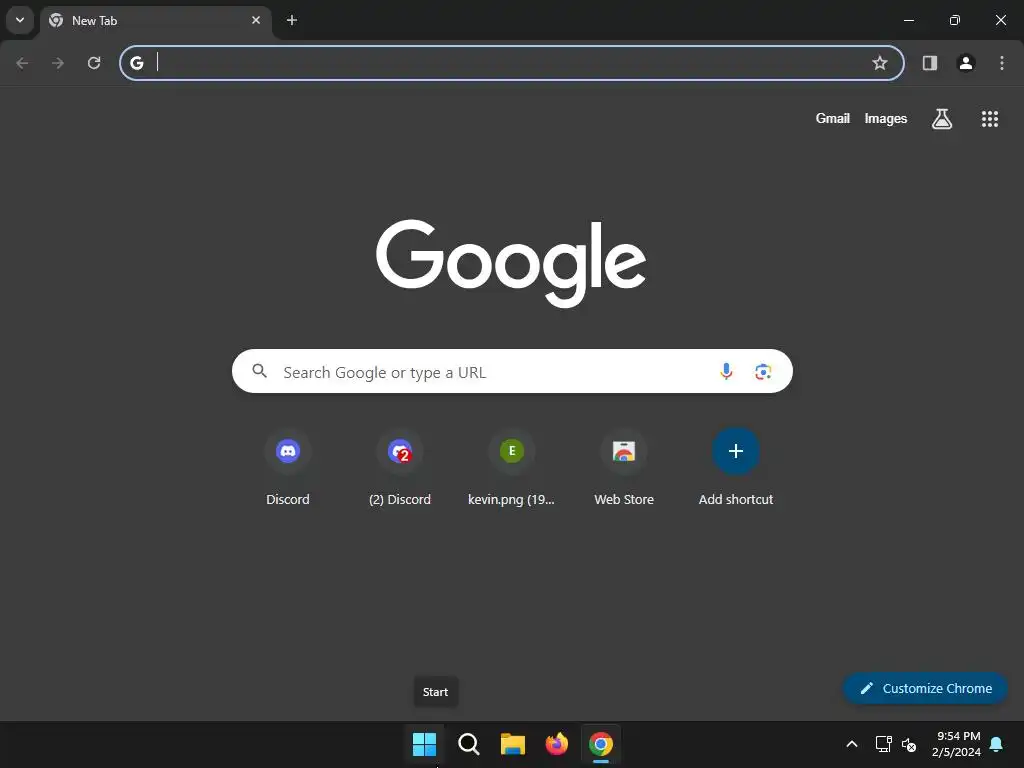Go back to previous page
This screenshot has height=768, width=1024.
point(22,63)
